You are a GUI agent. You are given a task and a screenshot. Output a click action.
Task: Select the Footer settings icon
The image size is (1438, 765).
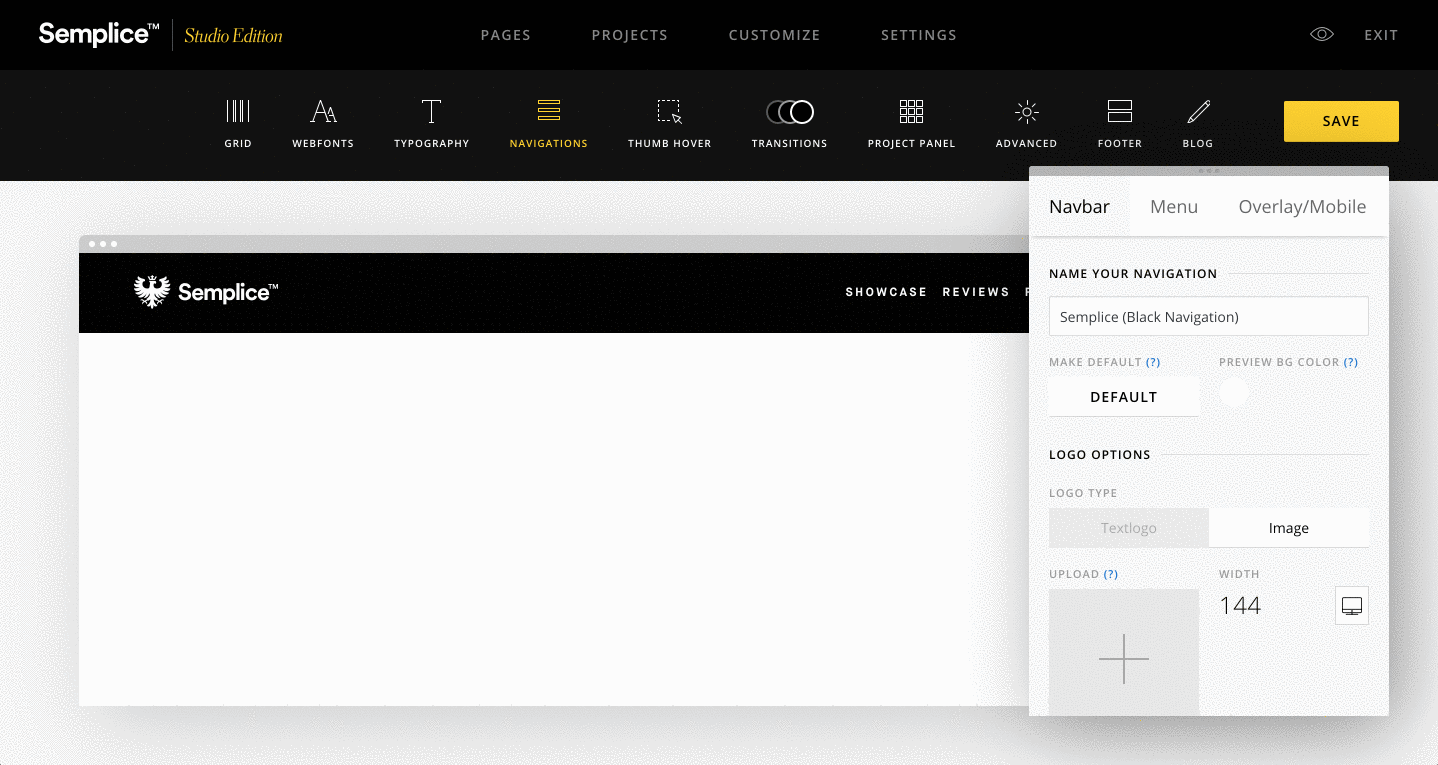tap(1119, 112)
